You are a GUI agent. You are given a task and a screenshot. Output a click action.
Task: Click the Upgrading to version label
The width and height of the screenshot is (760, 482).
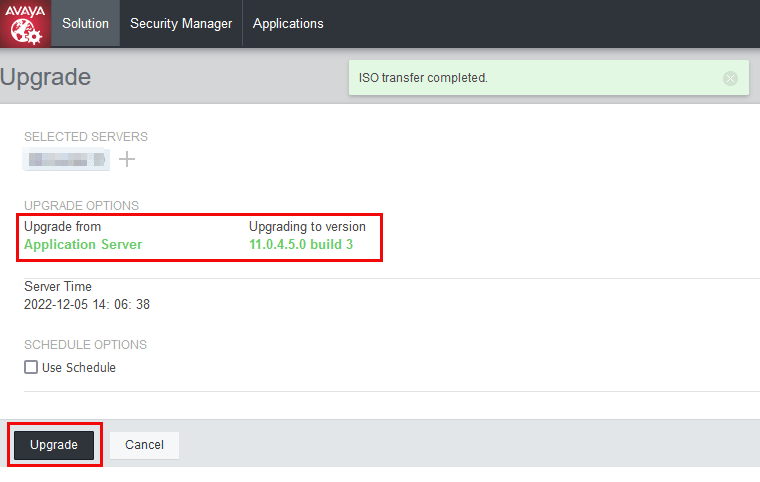tap(307, 226)
